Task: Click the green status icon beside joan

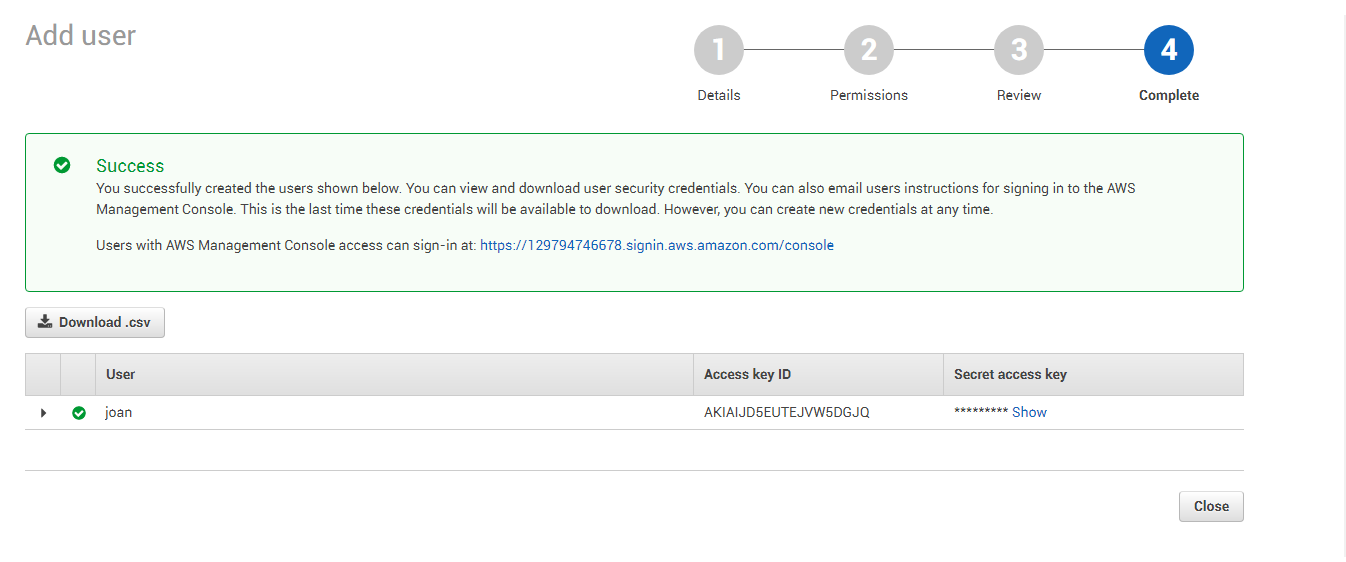Action: [79, 413]
